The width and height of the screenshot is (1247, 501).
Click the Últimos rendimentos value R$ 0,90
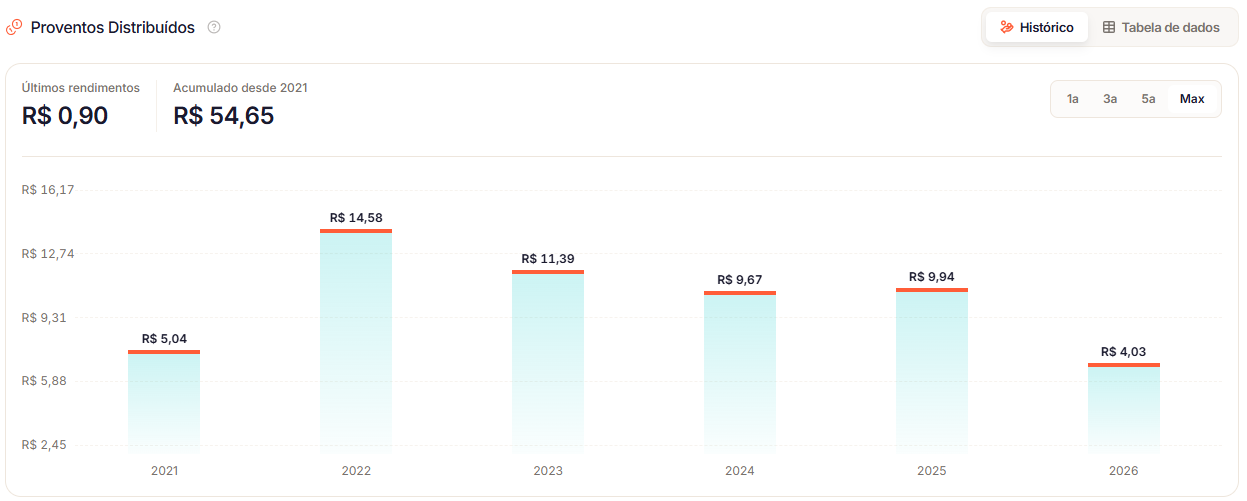[x=65, y=116]
